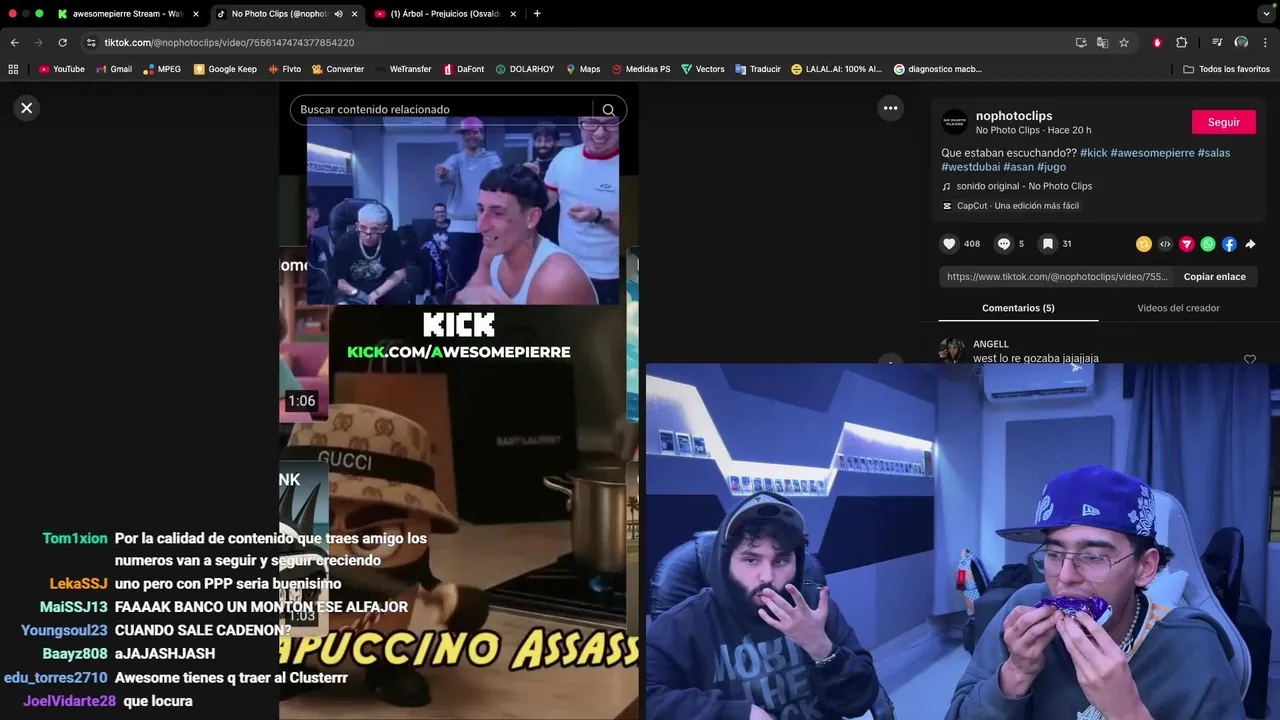The width and height of the screenshot is (1280, 720).
Task: Like the video with heart icon
Action: point(949,244)
